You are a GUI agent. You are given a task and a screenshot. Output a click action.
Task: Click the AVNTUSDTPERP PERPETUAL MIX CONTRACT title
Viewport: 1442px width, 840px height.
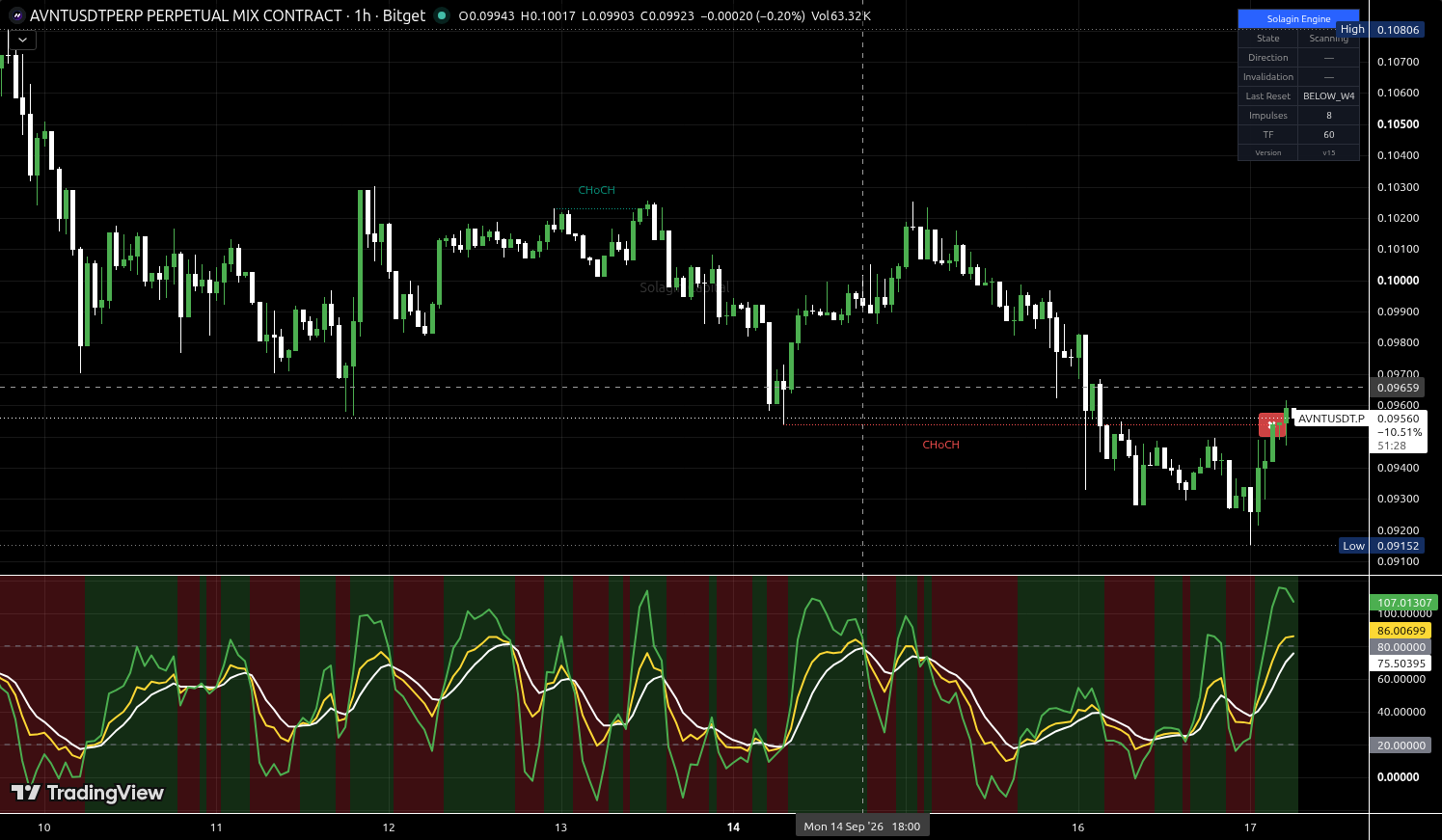point(186,15)
